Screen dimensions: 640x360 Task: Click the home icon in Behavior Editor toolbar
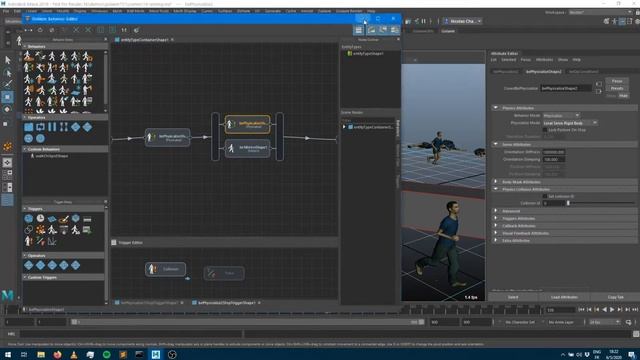(40, 30)
